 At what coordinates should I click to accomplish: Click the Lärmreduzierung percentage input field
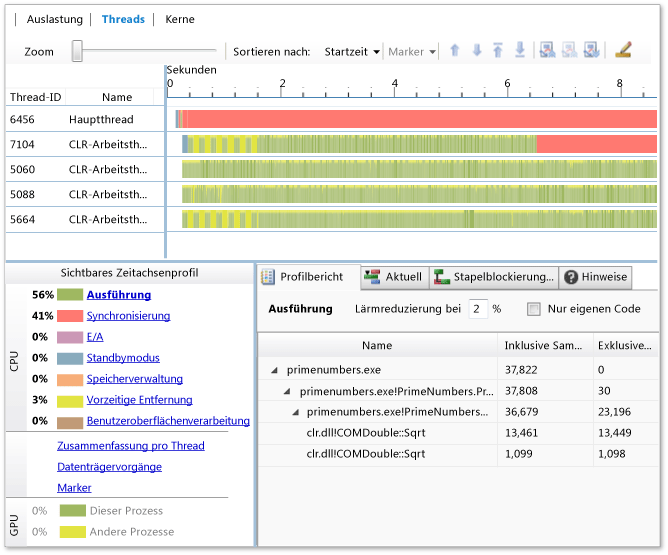pyautogui.click(x=478, y=310)
